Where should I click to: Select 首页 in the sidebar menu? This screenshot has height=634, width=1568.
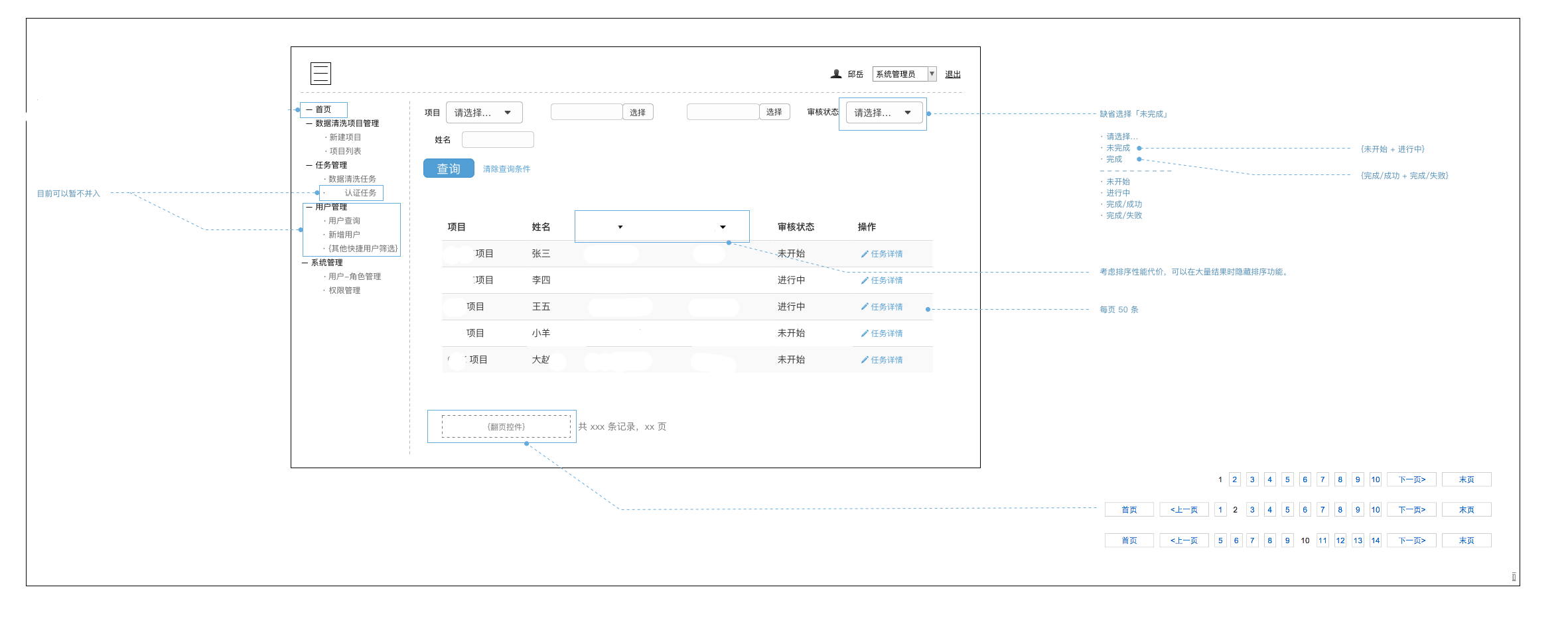tap(323, 109)
